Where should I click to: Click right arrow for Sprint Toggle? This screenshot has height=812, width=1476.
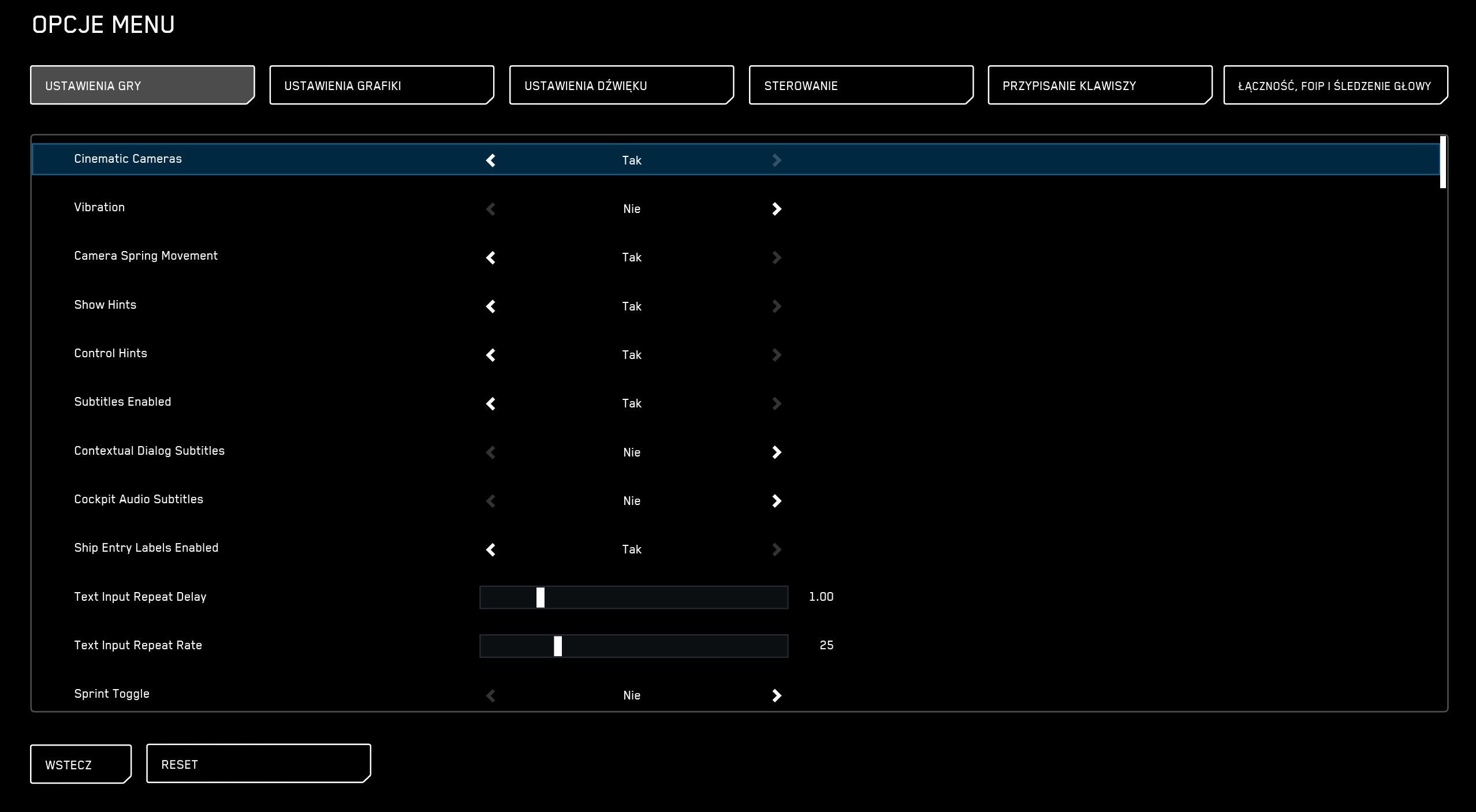777,695
